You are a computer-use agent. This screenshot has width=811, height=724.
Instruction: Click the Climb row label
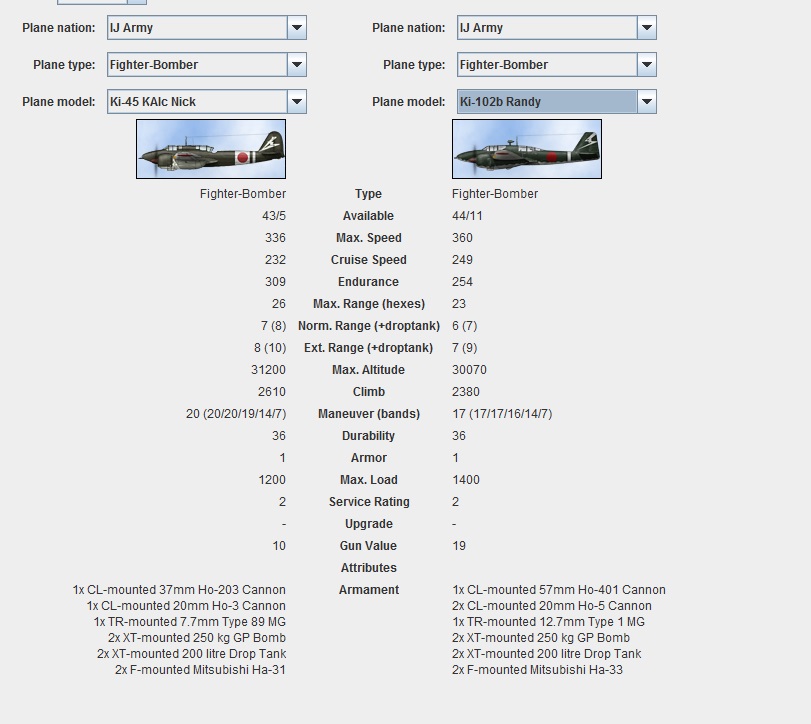pyautogui.click(x=369, y=392)
